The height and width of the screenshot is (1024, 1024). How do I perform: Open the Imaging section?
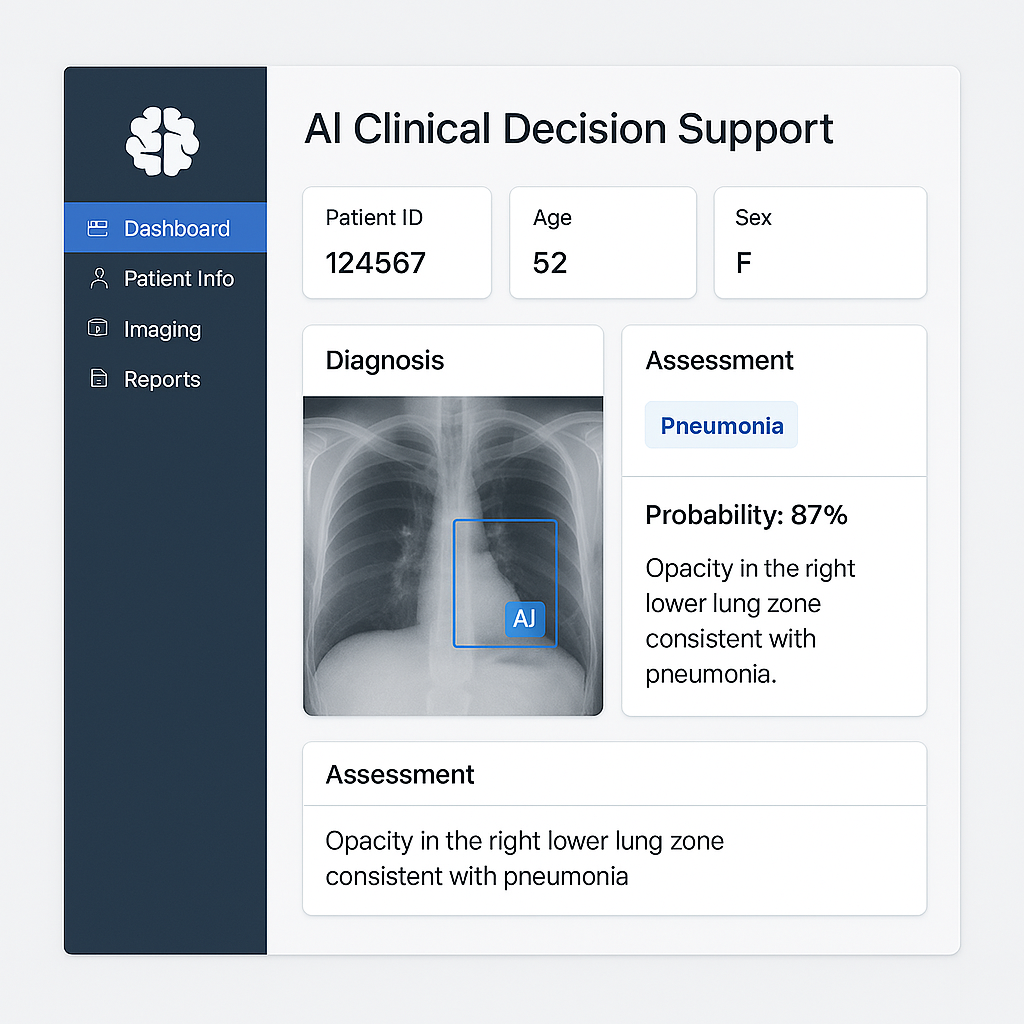(x=165, y=328)
